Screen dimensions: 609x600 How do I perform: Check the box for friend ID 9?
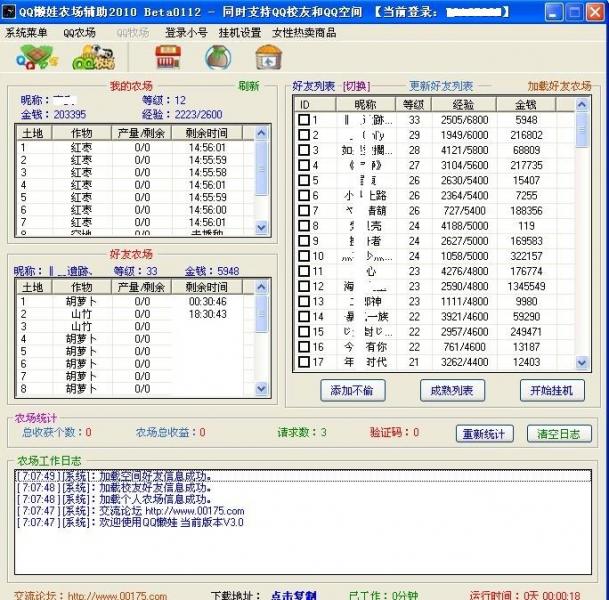[x=304, y=241]
